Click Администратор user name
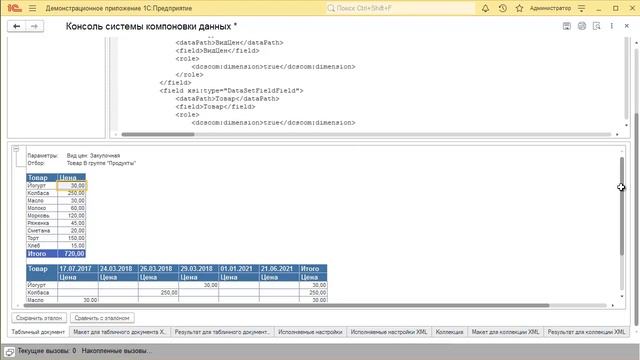 tap(550, 8)
